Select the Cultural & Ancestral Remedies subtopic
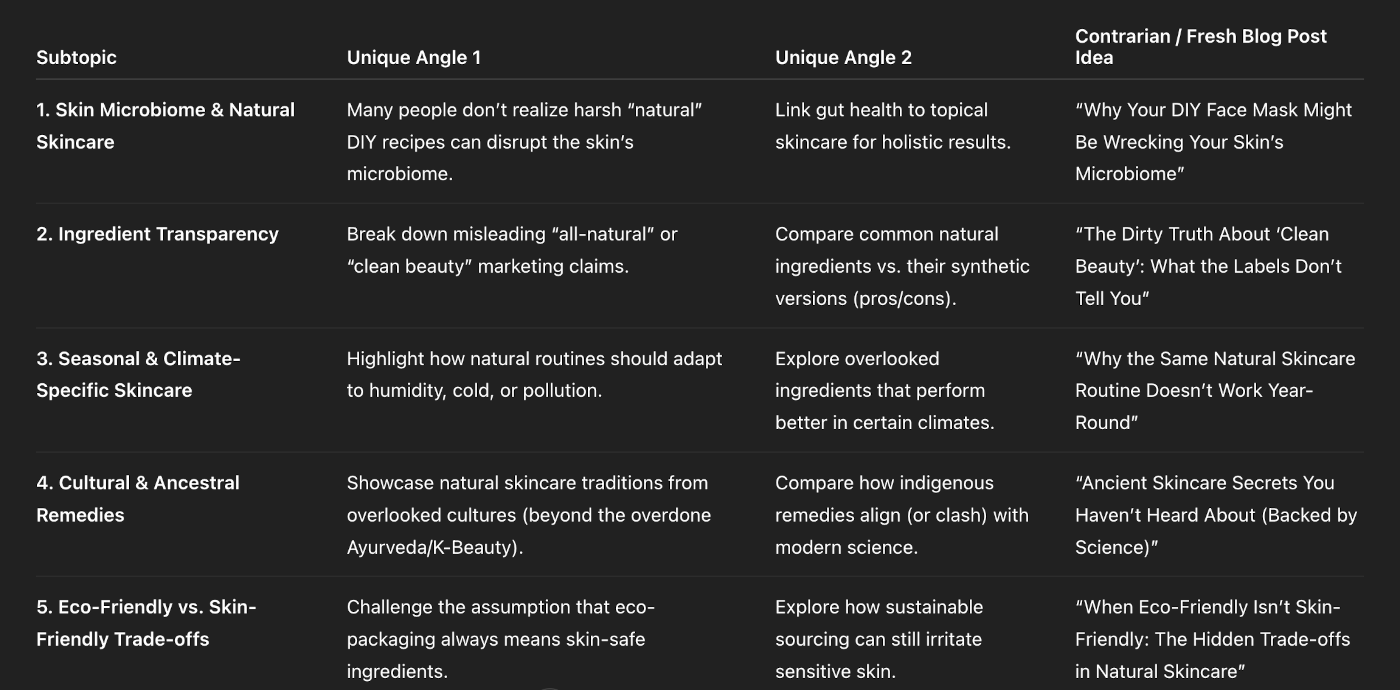This screenshot has height=690, width=1400. coord(138,498)
